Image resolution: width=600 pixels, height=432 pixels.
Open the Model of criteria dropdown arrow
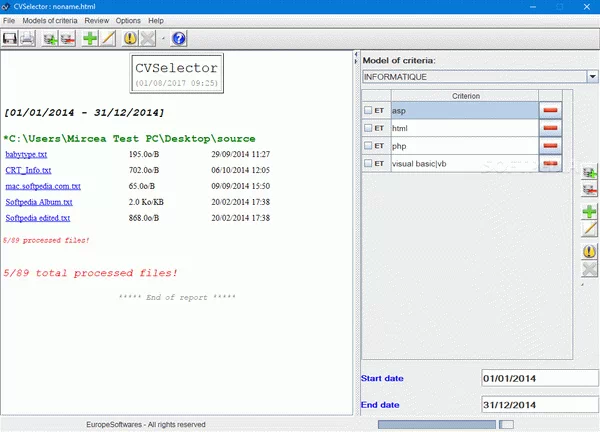592,77
